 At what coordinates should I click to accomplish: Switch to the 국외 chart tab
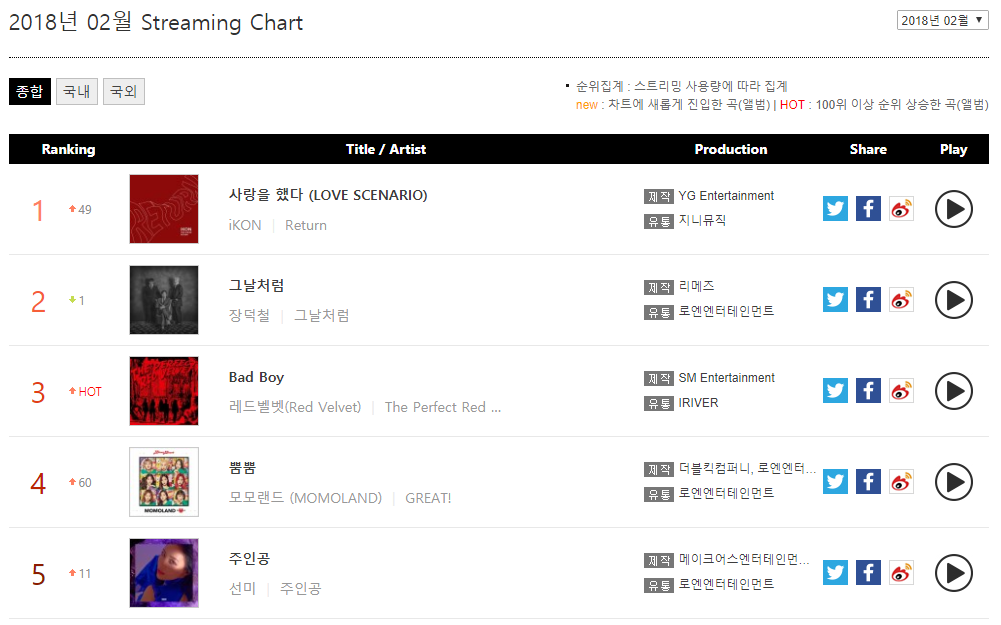[124, 92]
